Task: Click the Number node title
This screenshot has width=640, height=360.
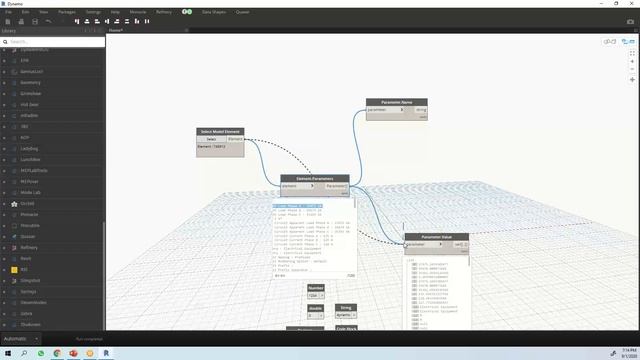Action: point(316,288)
